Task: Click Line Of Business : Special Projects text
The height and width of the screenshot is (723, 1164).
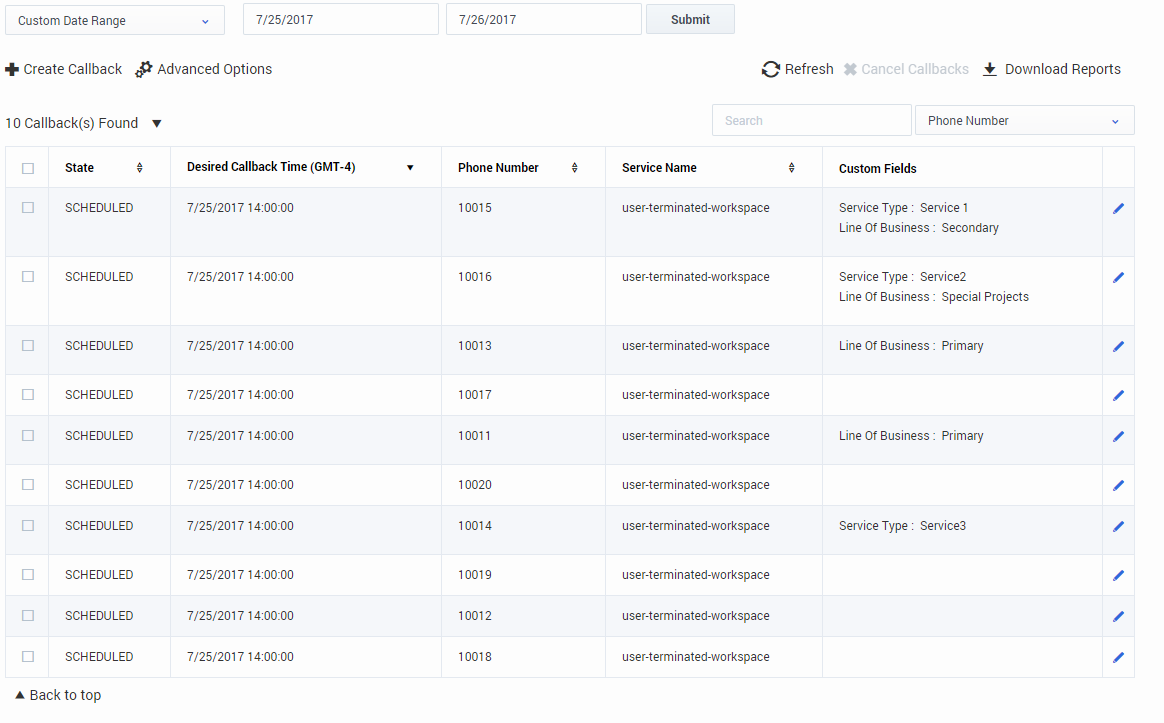Action: tap(934, 297)
